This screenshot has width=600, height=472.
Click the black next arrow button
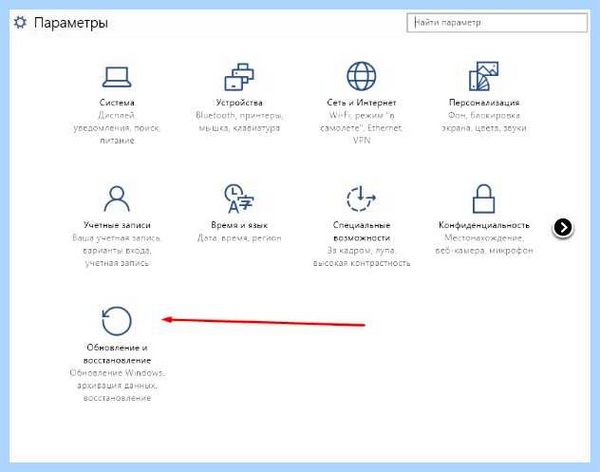click(x=562, y=227)
